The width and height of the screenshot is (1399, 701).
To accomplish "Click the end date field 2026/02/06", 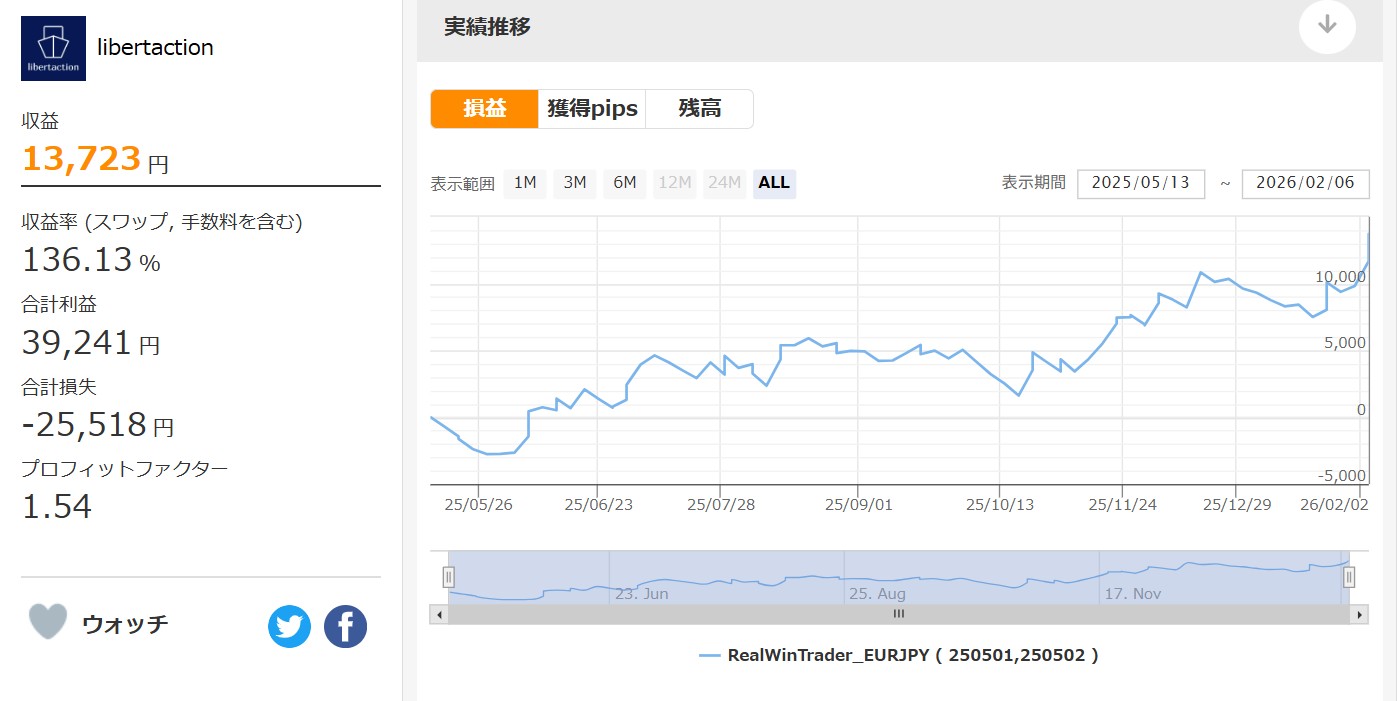I will [x=1305, y=184].
